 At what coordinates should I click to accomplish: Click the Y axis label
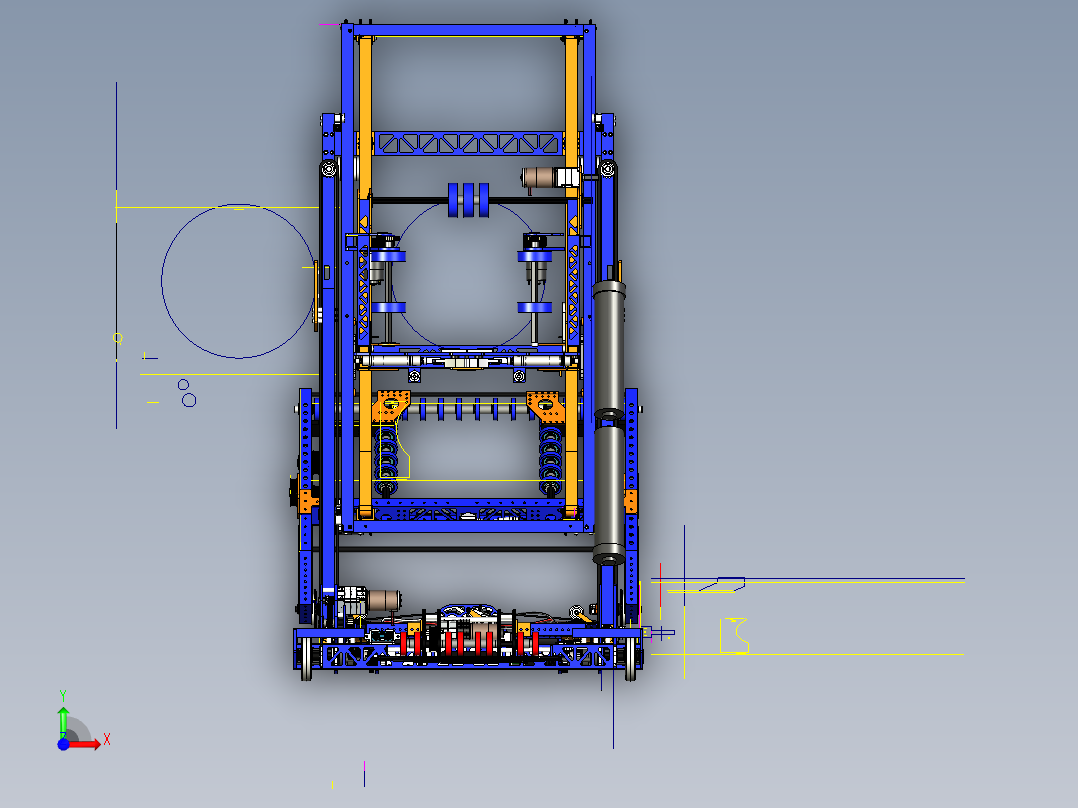pyautogui.click(x=64, y=697)
